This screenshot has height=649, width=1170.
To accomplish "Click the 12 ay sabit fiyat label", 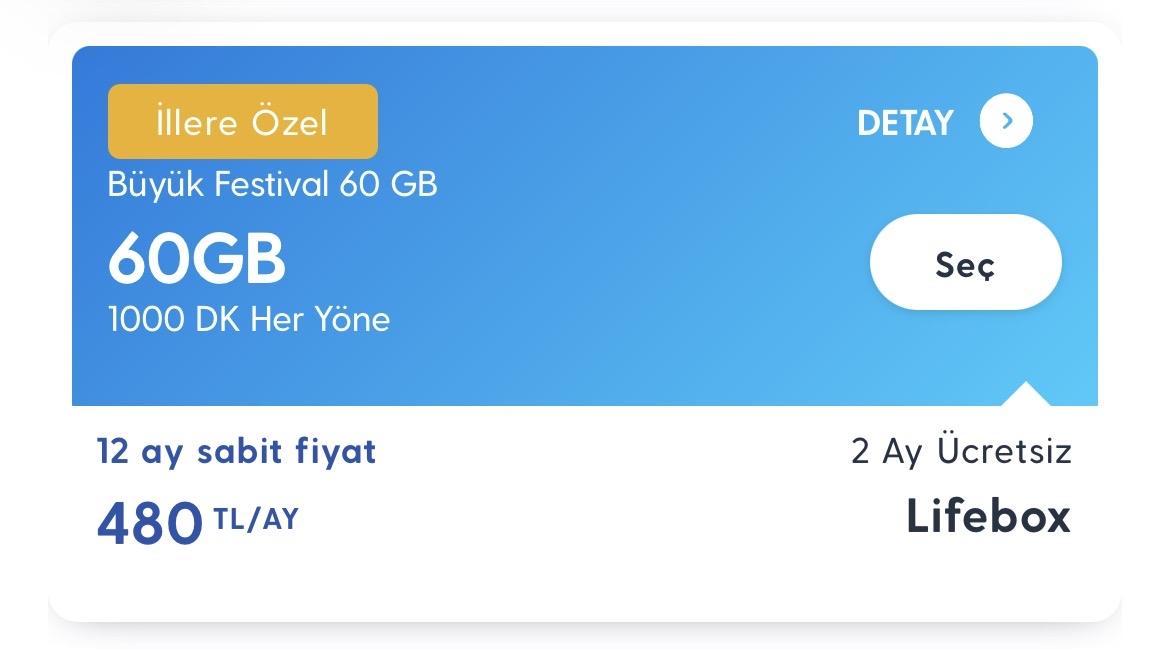I will [237, 452].
